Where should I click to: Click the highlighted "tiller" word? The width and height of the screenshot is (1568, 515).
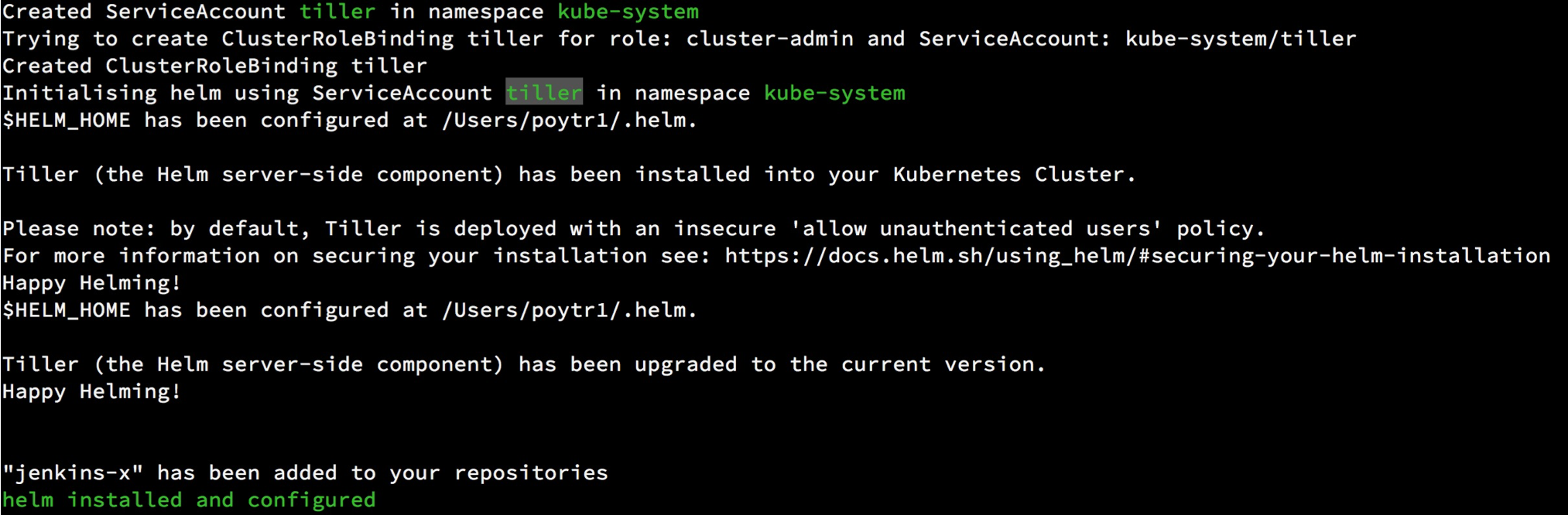(x=543, y=93)
